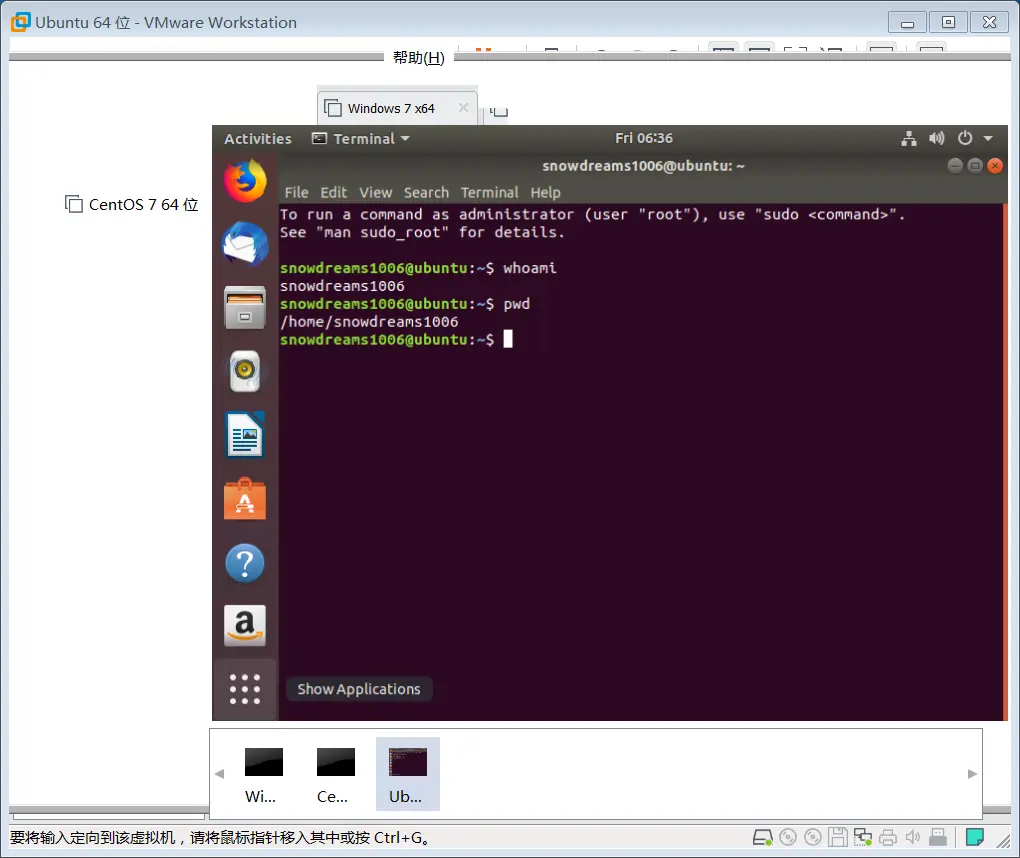Mute the speaker icon in VMware status bar

pyautogui.click(x=913, y=837)
